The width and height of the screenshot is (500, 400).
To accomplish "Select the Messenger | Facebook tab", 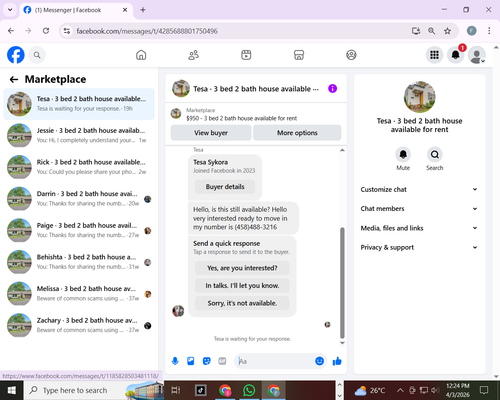I will click(76, 10).
